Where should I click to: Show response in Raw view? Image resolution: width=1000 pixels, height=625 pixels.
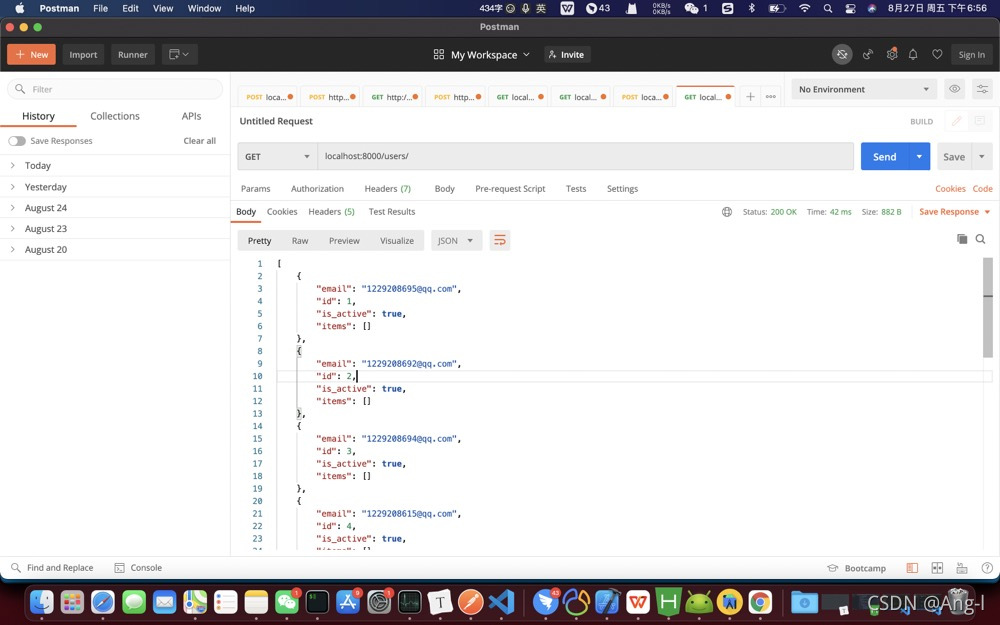[x=300, y=240]
